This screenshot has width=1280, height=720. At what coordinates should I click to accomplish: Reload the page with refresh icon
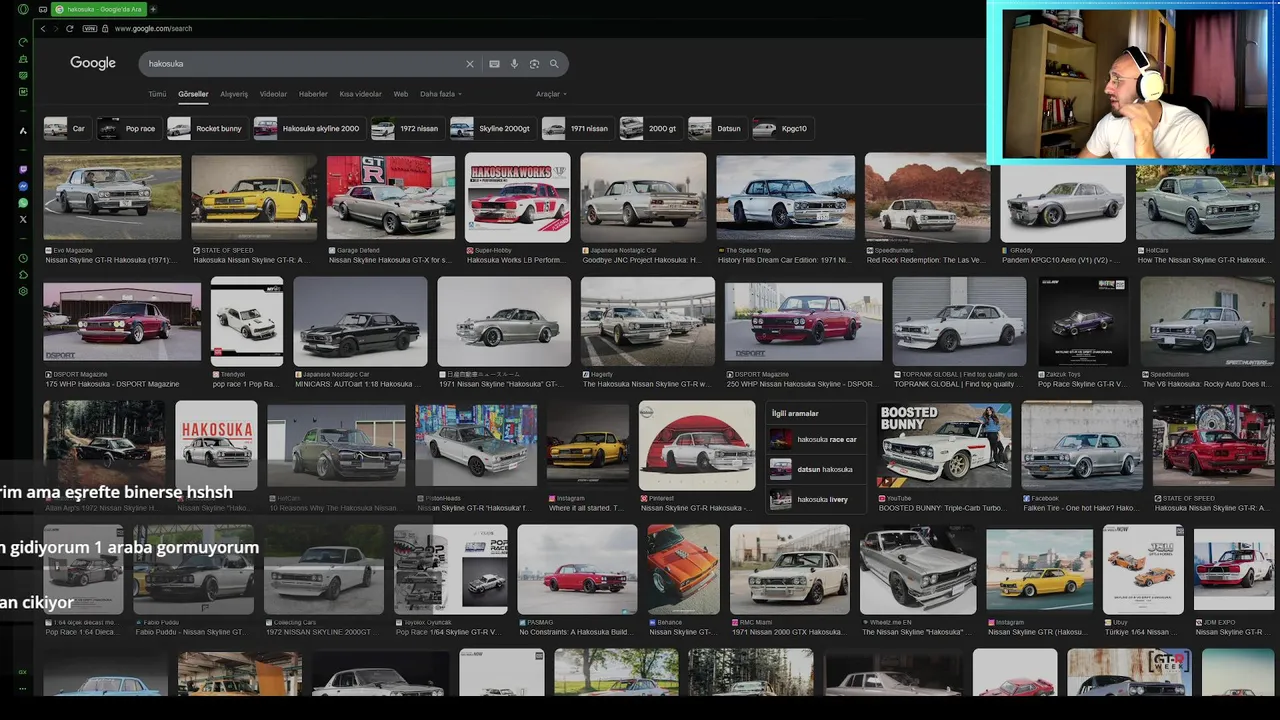click(70, 28)
